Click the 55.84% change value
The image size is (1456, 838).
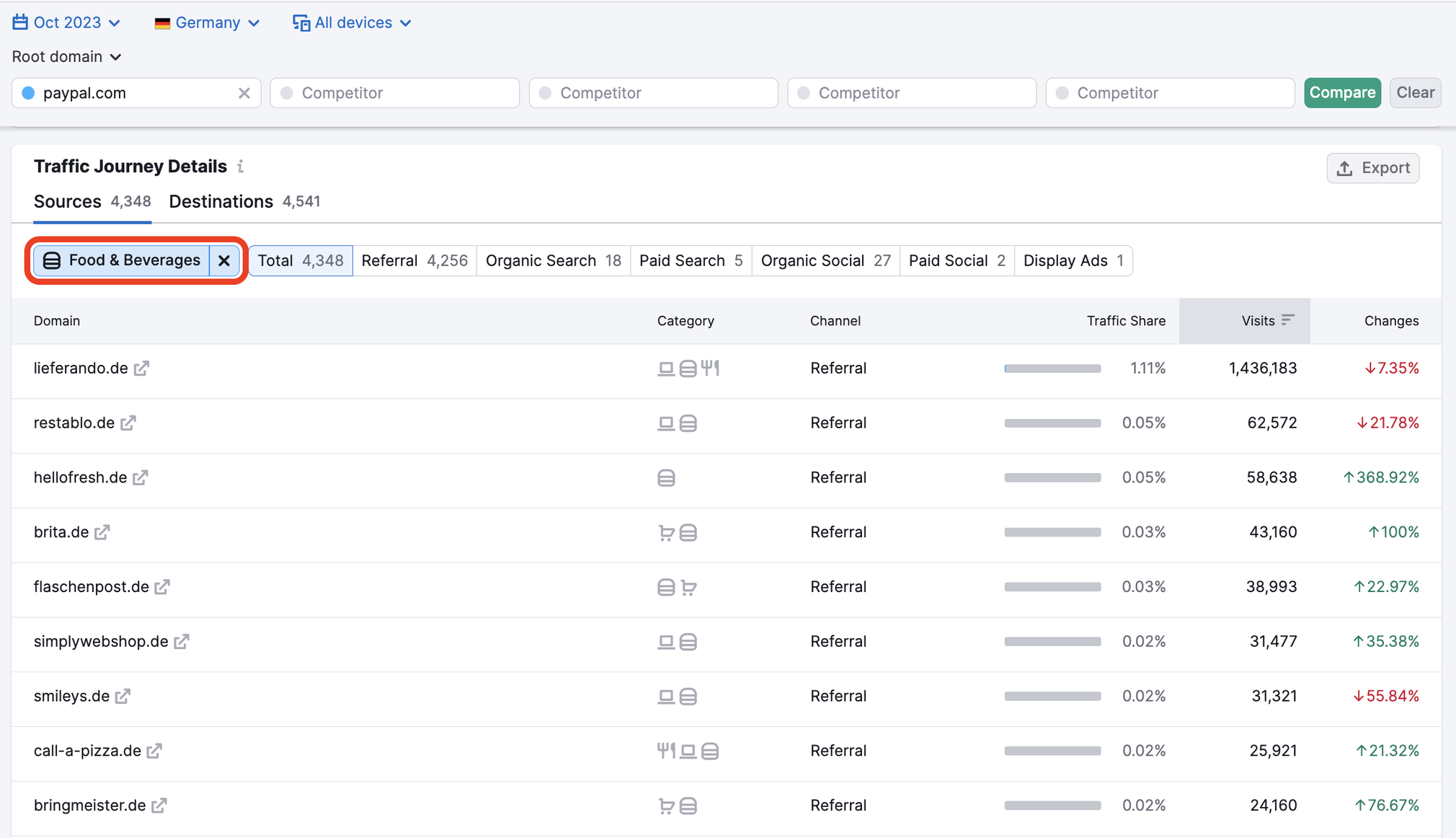click(x=1386, y=697)
